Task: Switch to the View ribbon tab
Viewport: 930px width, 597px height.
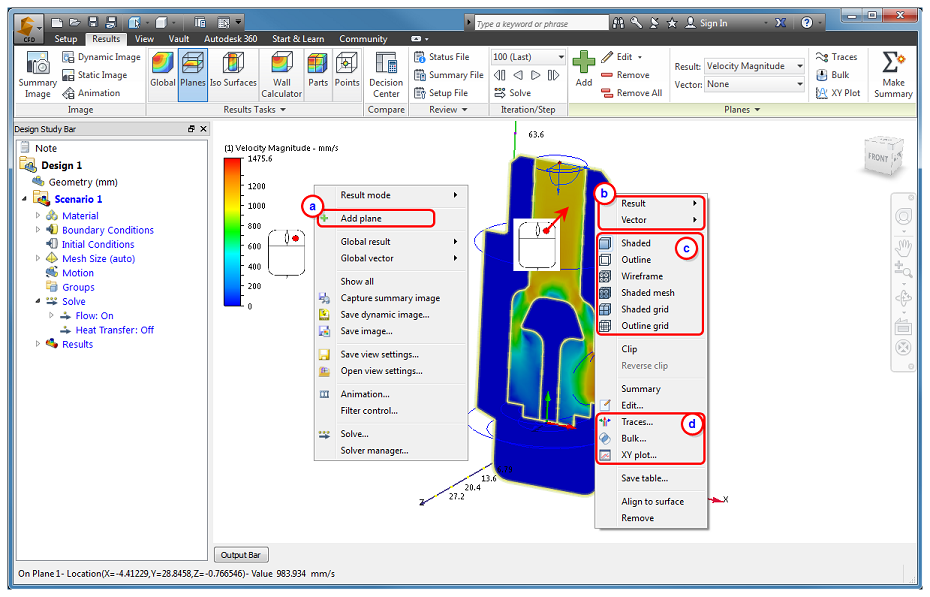Action: (144, 39)
